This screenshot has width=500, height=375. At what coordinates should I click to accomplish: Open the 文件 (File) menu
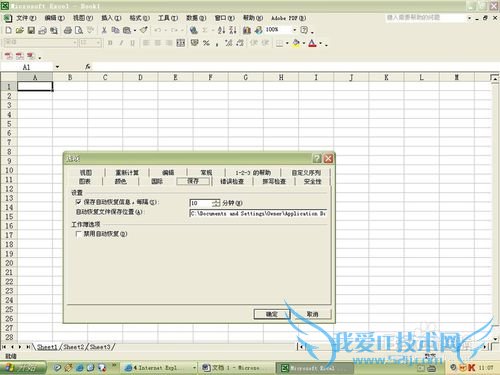(x=26, y=18)
